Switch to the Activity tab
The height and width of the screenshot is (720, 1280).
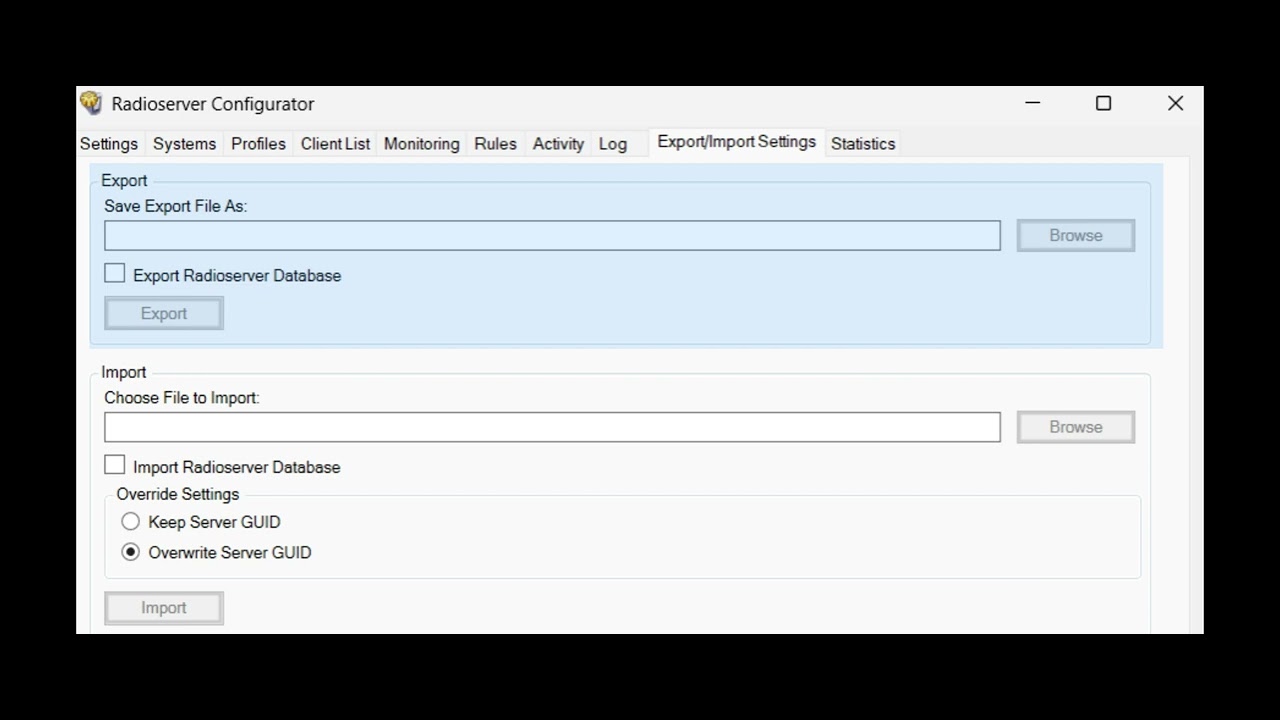click(558, 144)
